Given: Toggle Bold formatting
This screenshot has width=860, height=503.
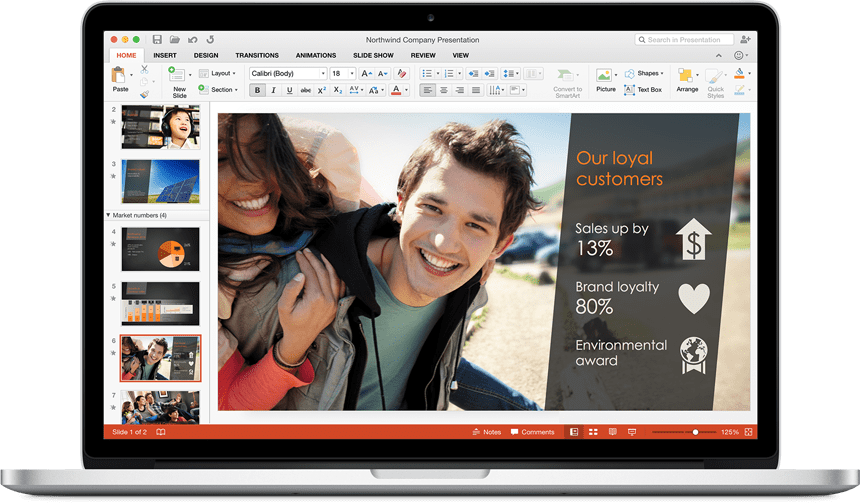Looking at the screenshot, I should click(258, 90).
